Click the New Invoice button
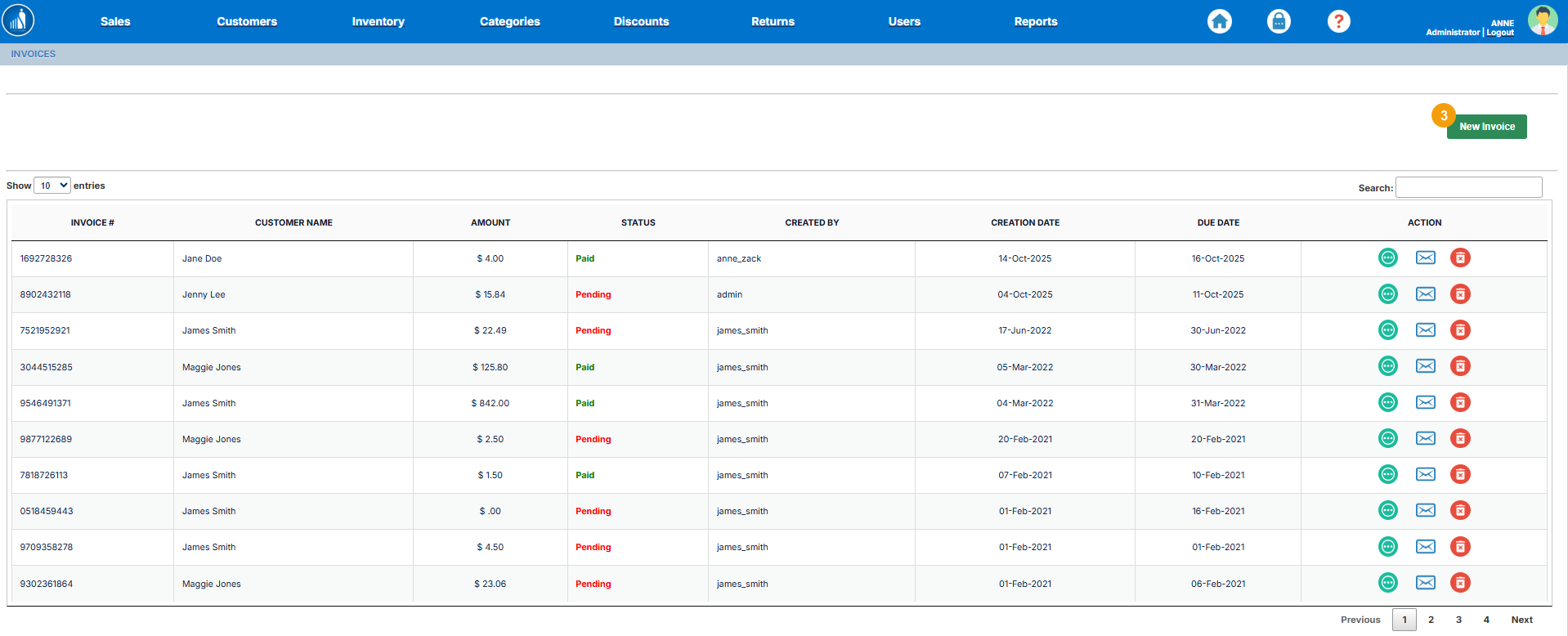 point(1486,127)
